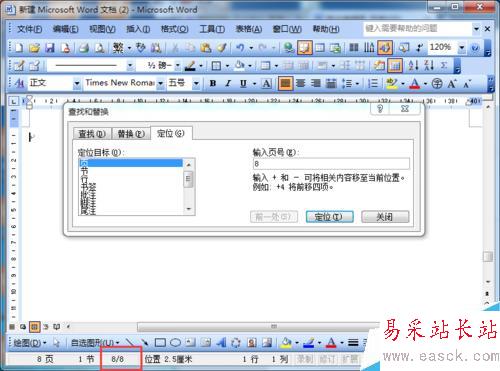Click the table Eraser icon
Screen dimensions: 500x371
pyautogui.click(x=34, y=66)
